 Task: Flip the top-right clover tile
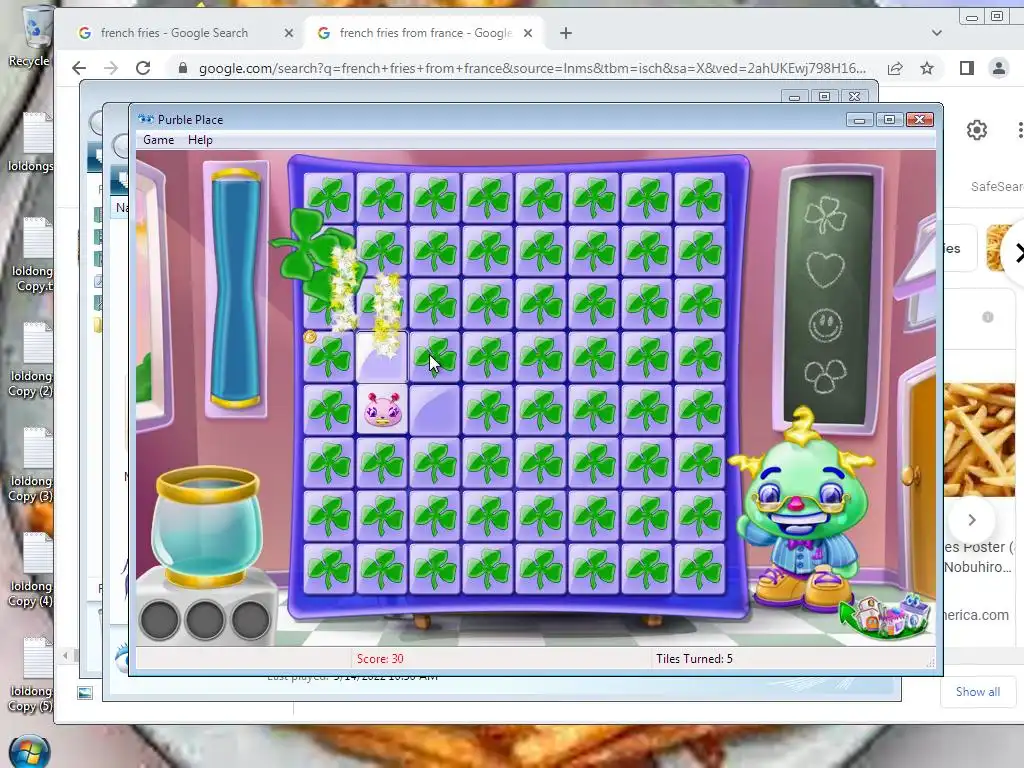pos(699,198)
